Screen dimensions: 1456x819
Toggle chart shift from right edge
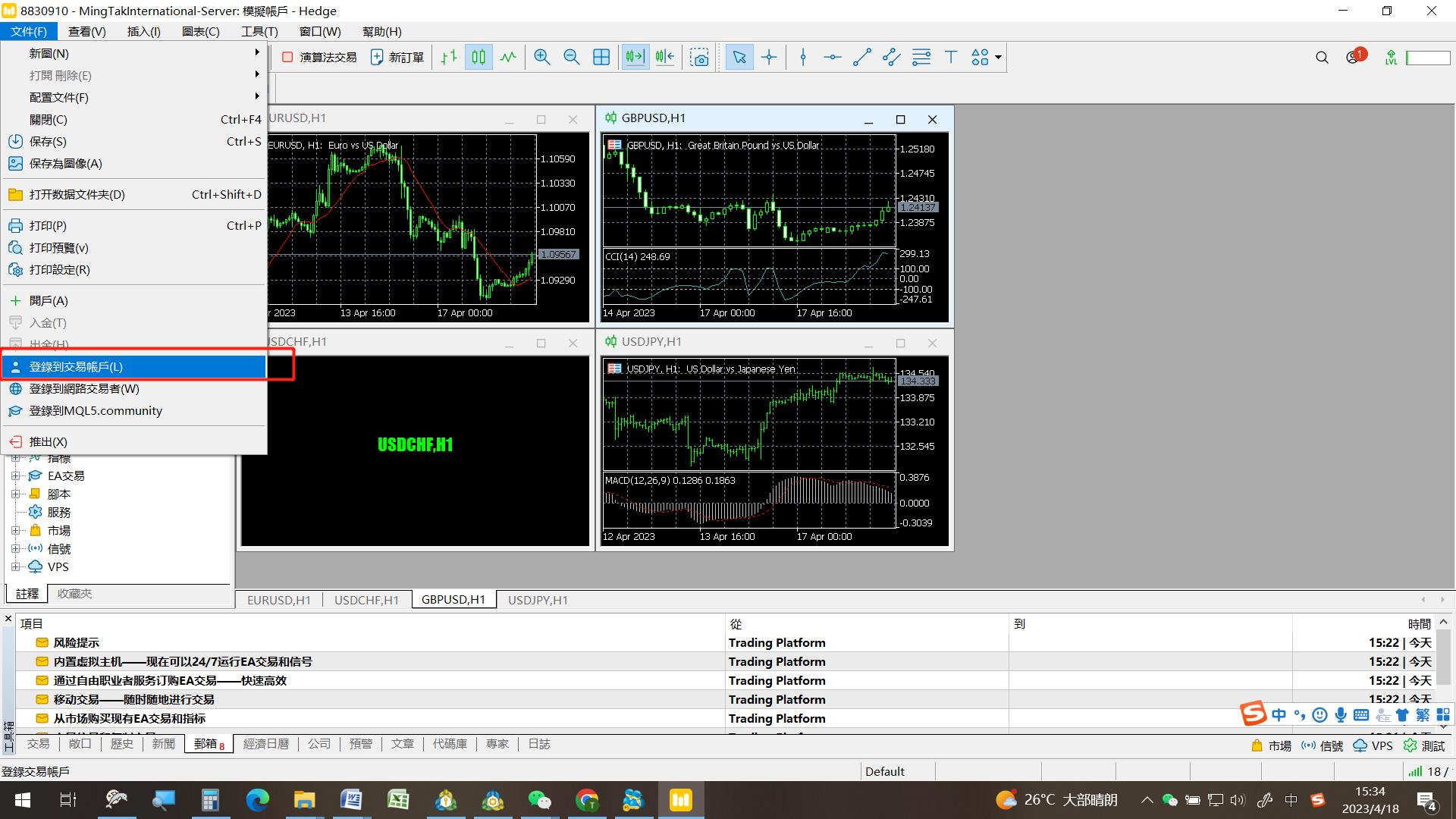[x=665, y=58]
